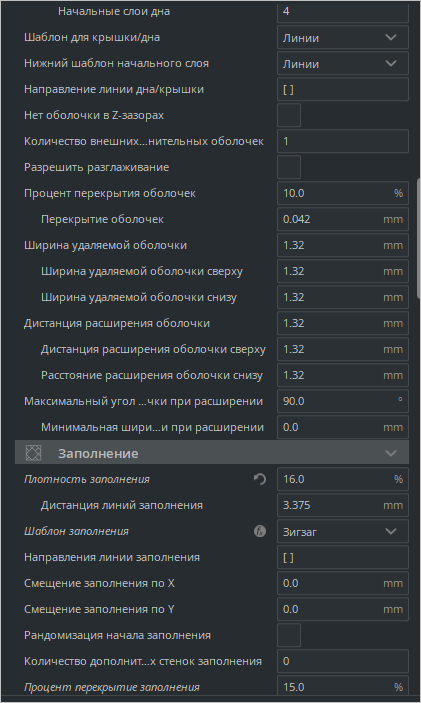This screenshot has height=703, width=421.
Task: Edit Процент перекрытия оболочек value
Action: 343,193
